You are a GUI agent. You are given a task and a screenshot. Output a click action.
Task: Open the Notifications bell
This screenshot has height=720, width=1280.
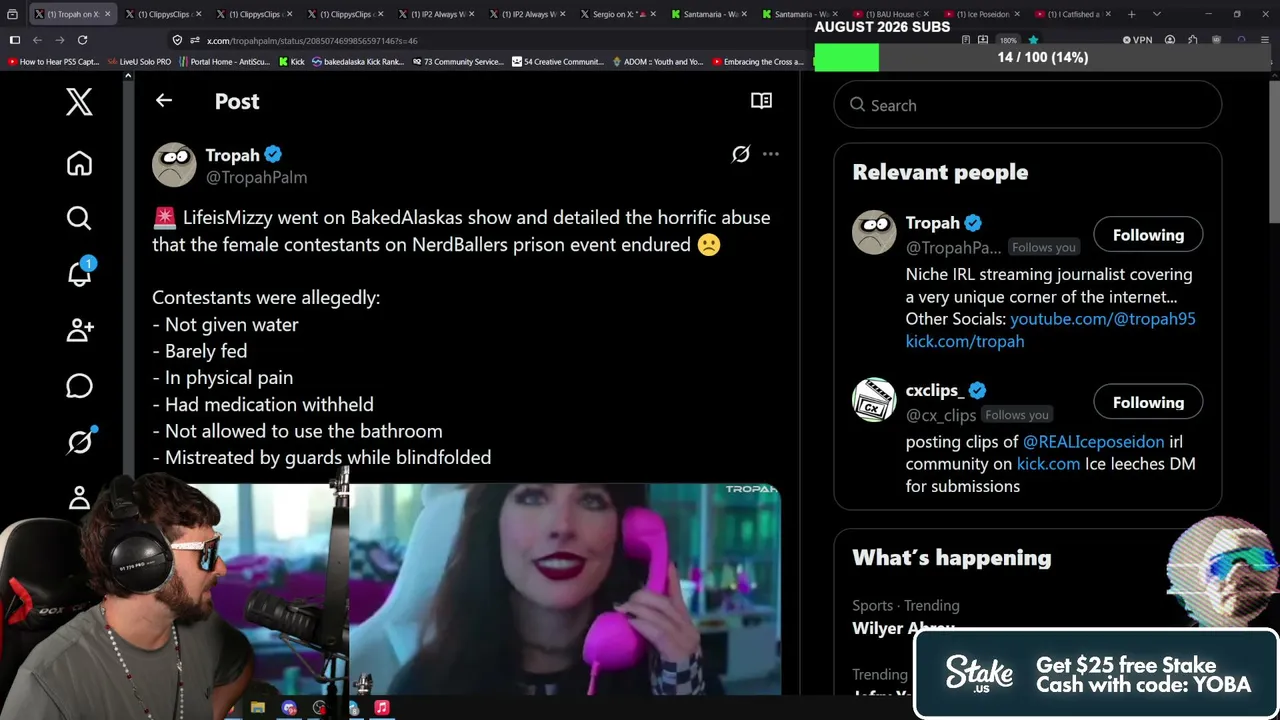coord(79,273)
